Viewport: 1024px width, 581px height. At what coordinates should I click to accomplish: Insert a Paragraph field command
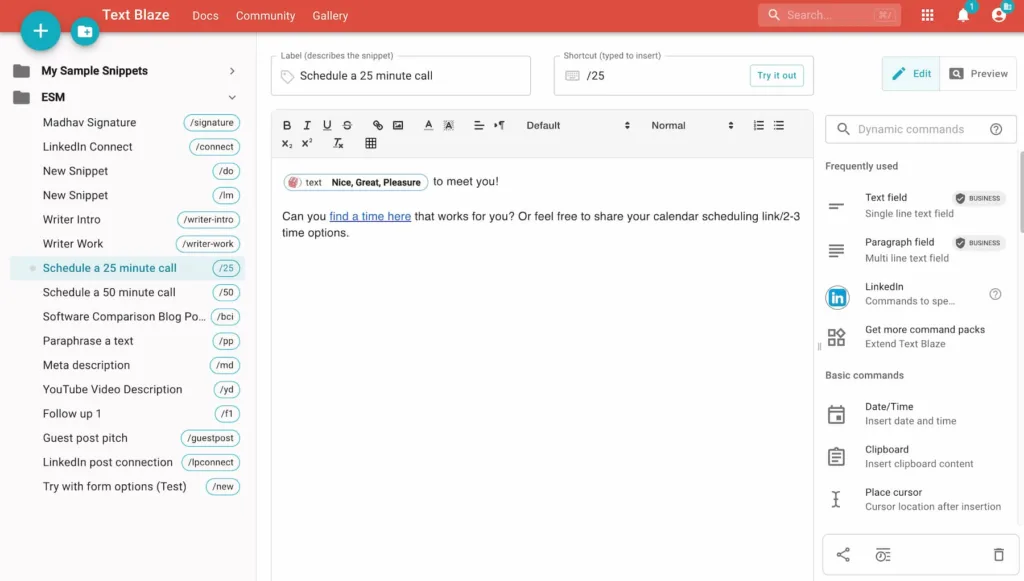(x=916, y=249)
